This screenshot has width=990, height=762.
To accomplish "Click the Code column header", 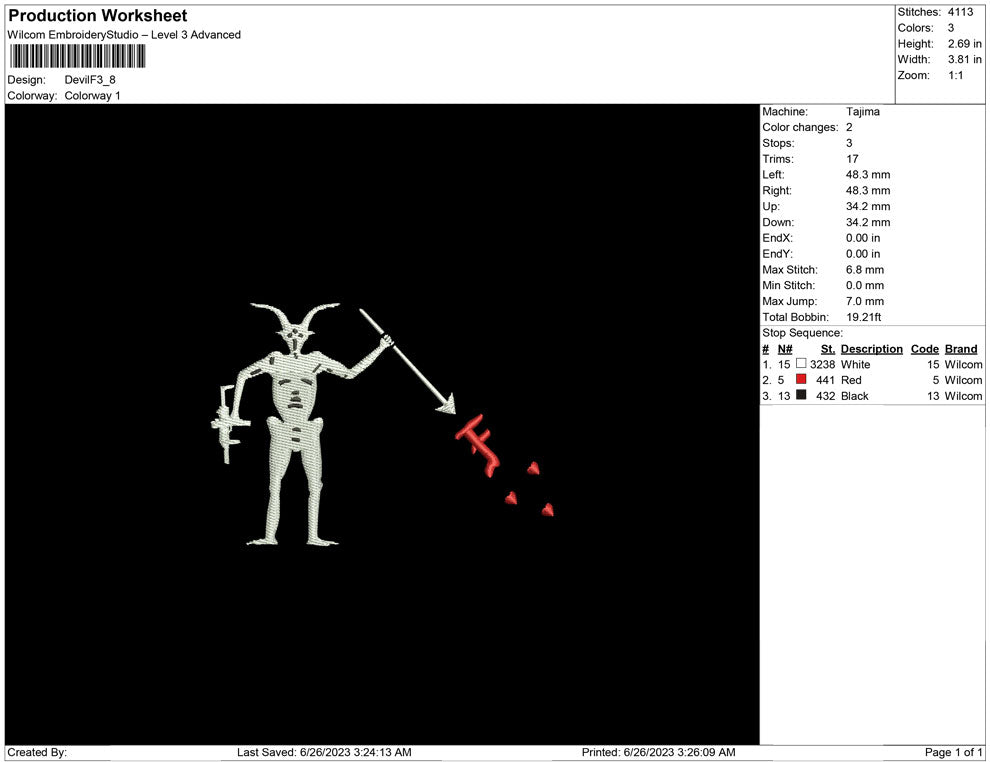I will (x=924, y=349).
